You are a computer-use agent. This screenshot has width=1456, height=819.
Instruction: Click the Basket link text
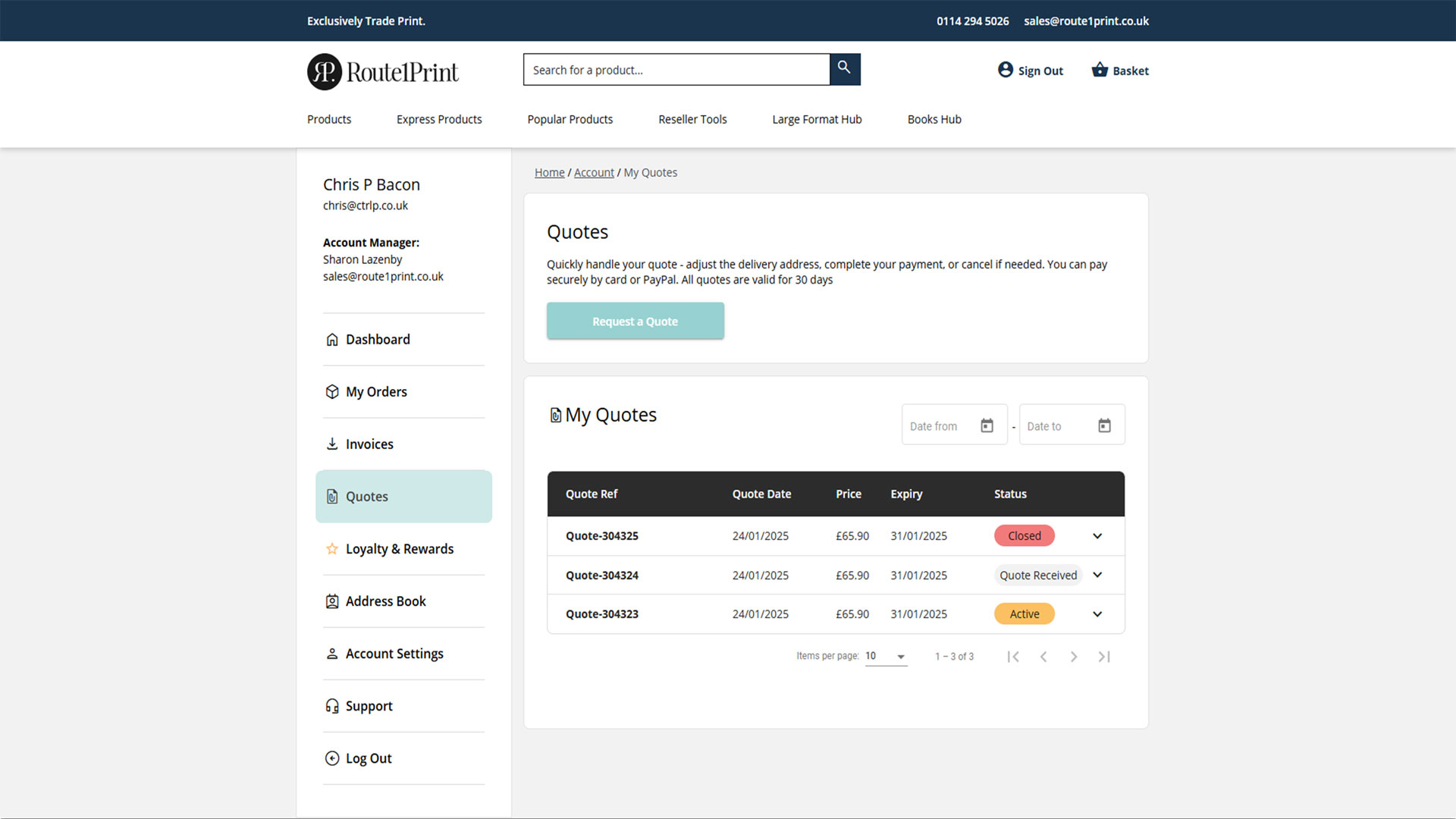coord(1131,71)
